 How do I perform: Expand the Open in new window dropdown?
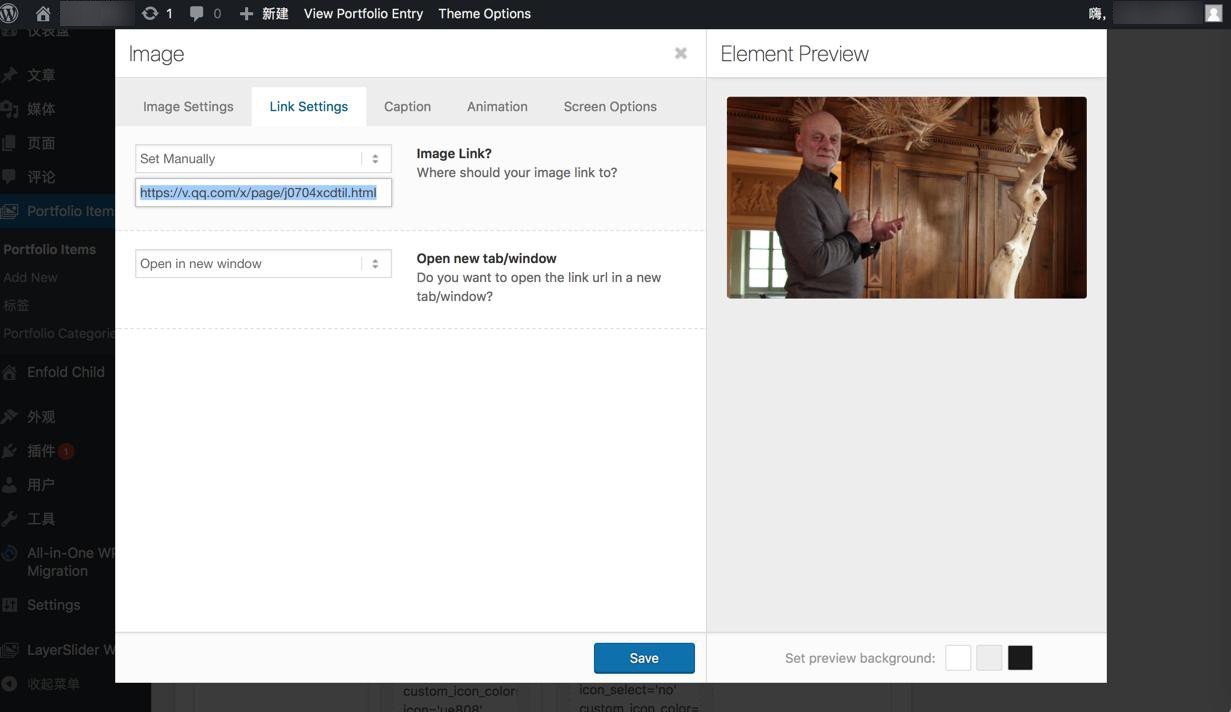263,264
